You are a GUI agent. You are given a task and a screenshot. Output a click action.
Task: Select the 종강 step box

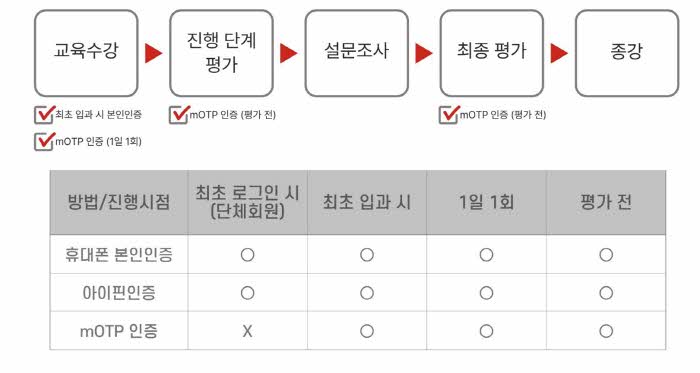tap(627, 53)
